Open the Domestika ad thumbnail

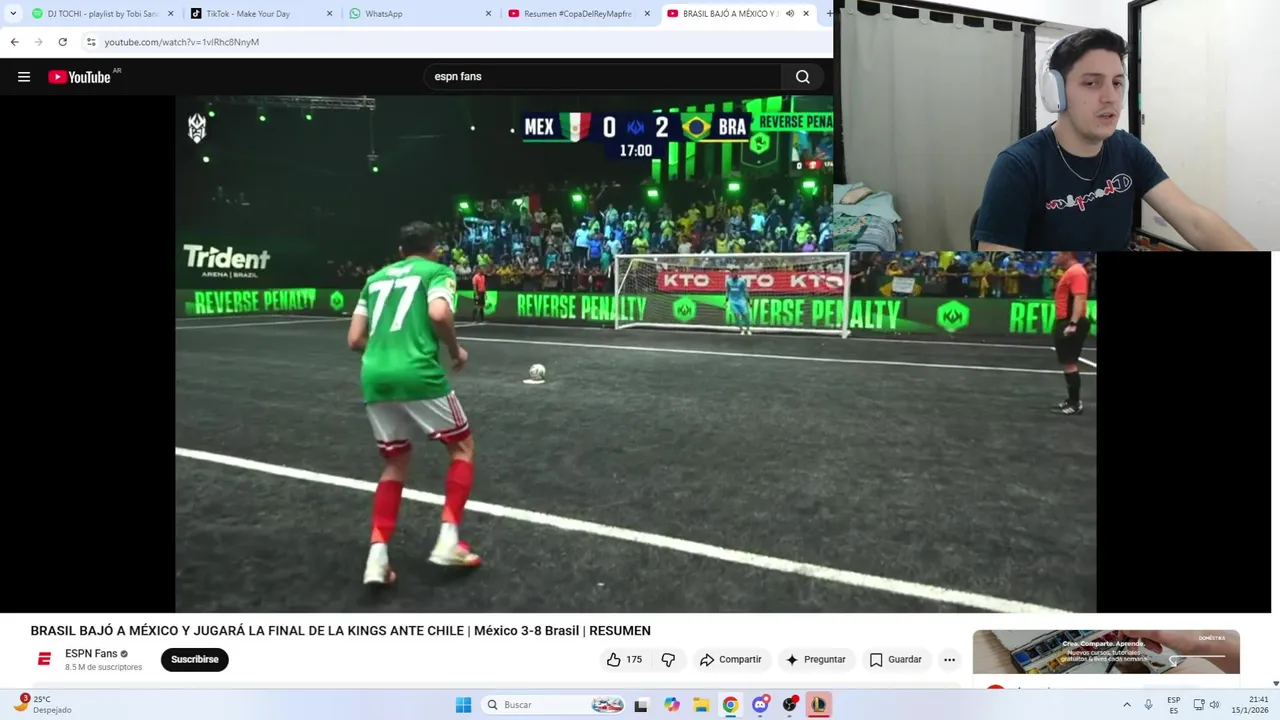[x=1106, y=652]
